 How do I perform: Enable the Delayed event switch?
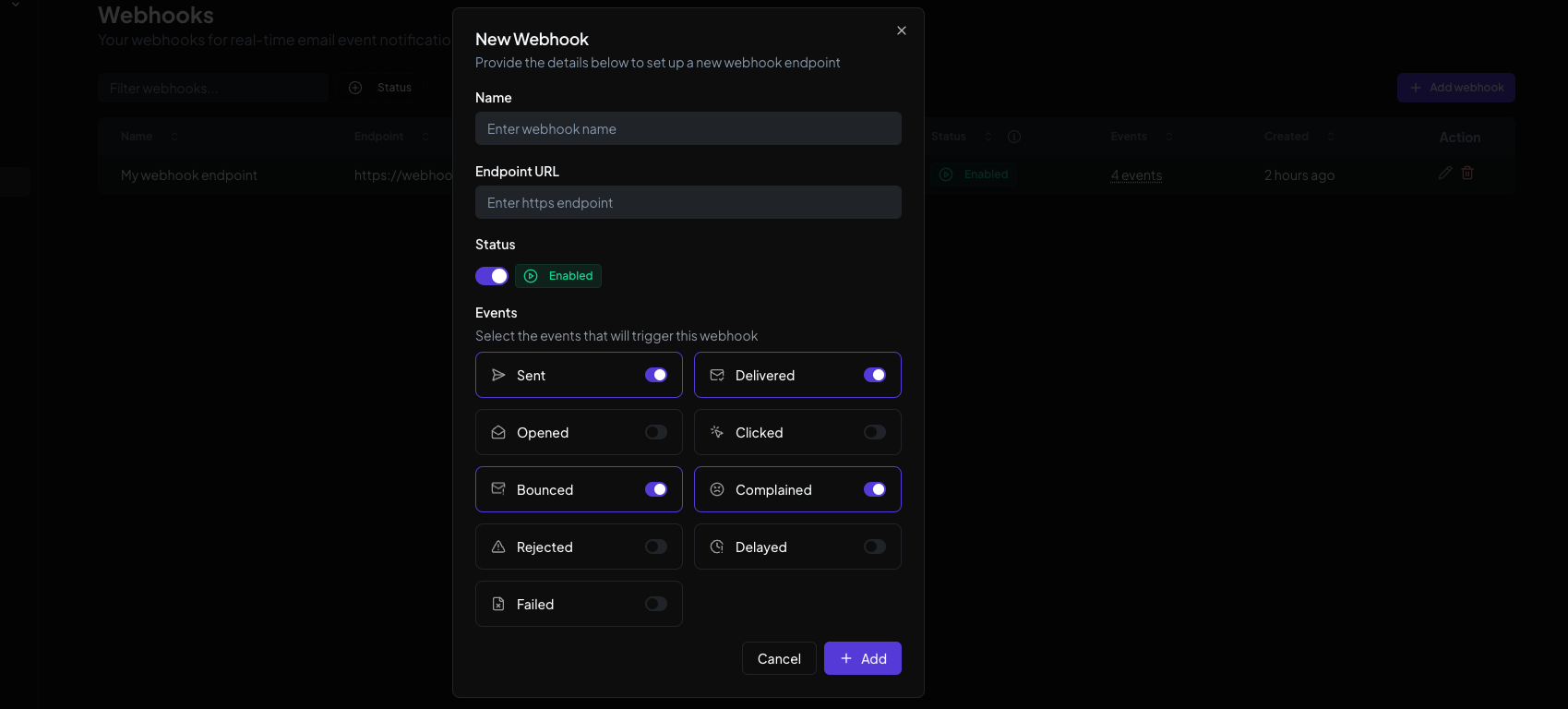click(x=874, y=547)
